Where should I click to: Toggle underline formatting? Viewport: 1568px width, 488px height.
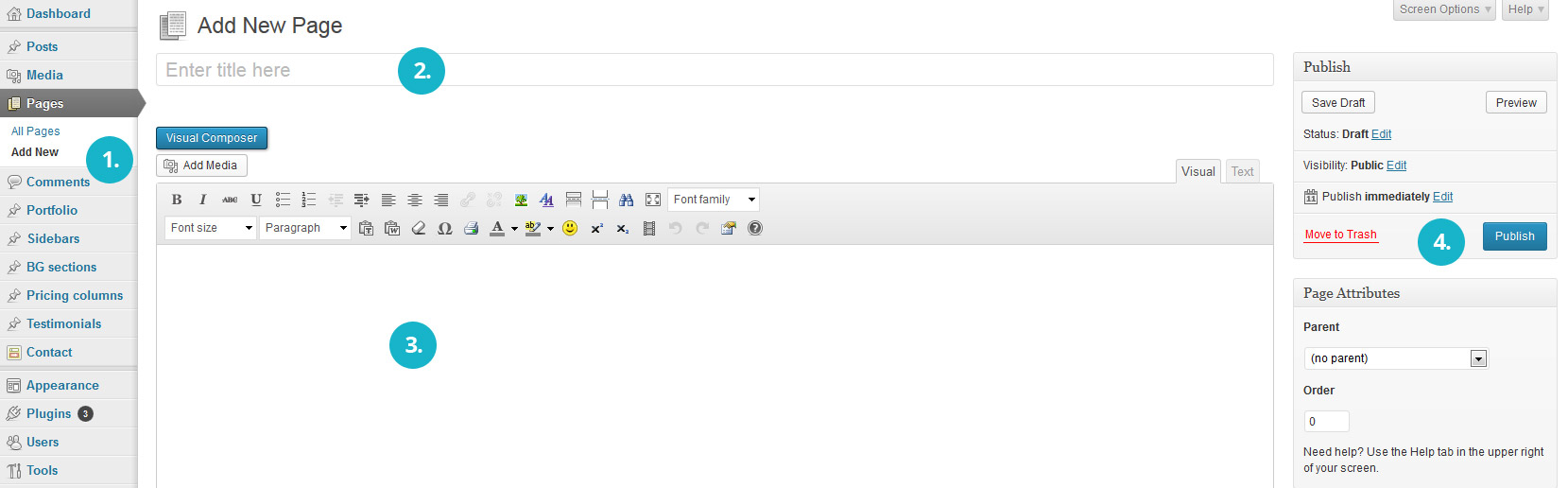(x=256, y=200)
